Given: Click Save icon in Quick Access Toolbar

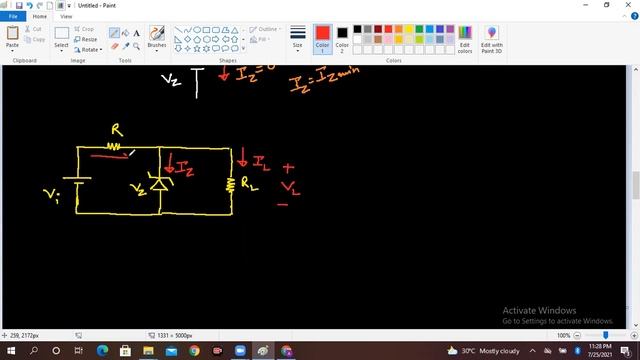Looking at the screenshot, I should click(19, 6).
